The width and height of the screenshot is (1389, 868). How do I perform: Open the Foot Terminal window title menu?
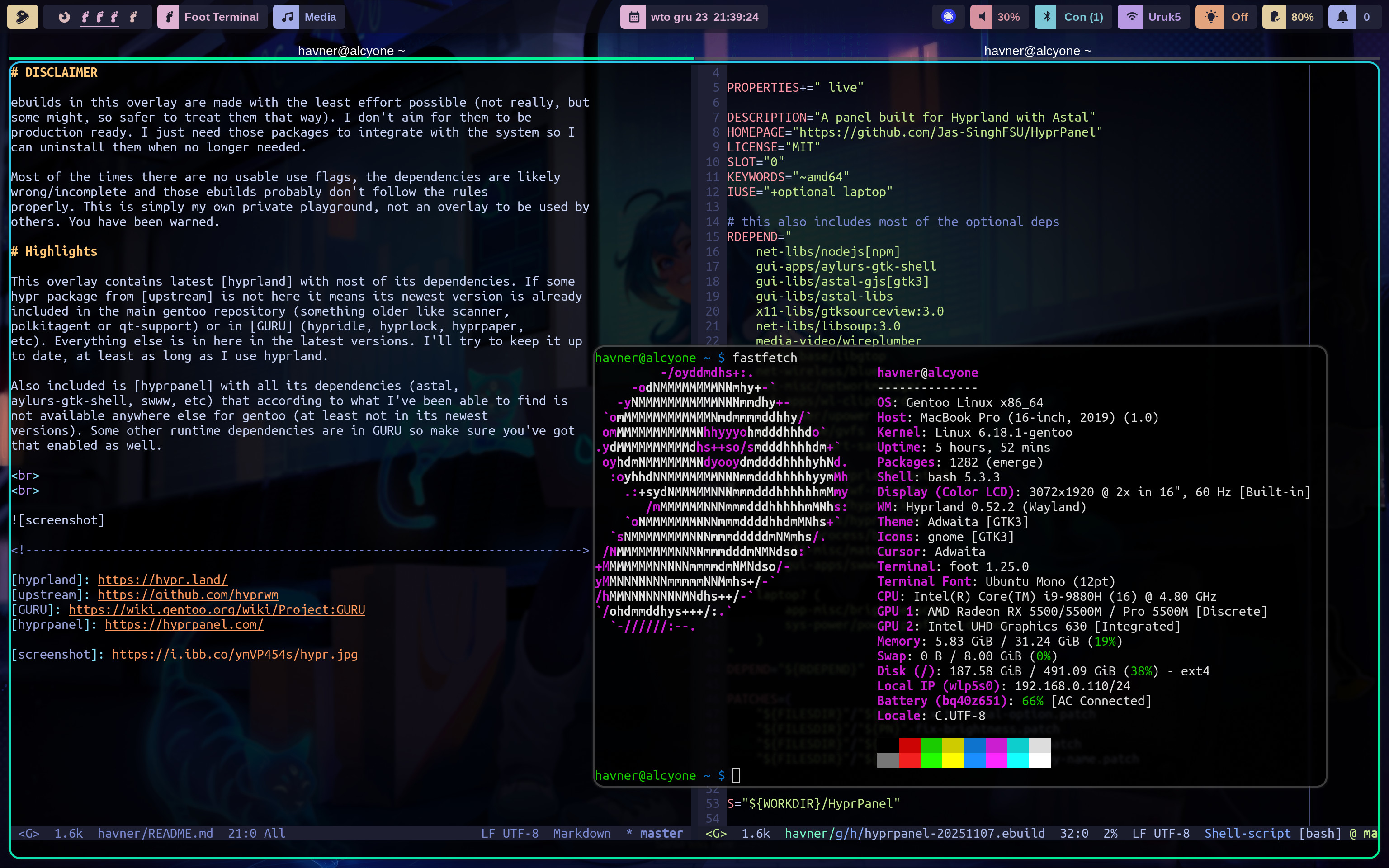pos(213,17)
